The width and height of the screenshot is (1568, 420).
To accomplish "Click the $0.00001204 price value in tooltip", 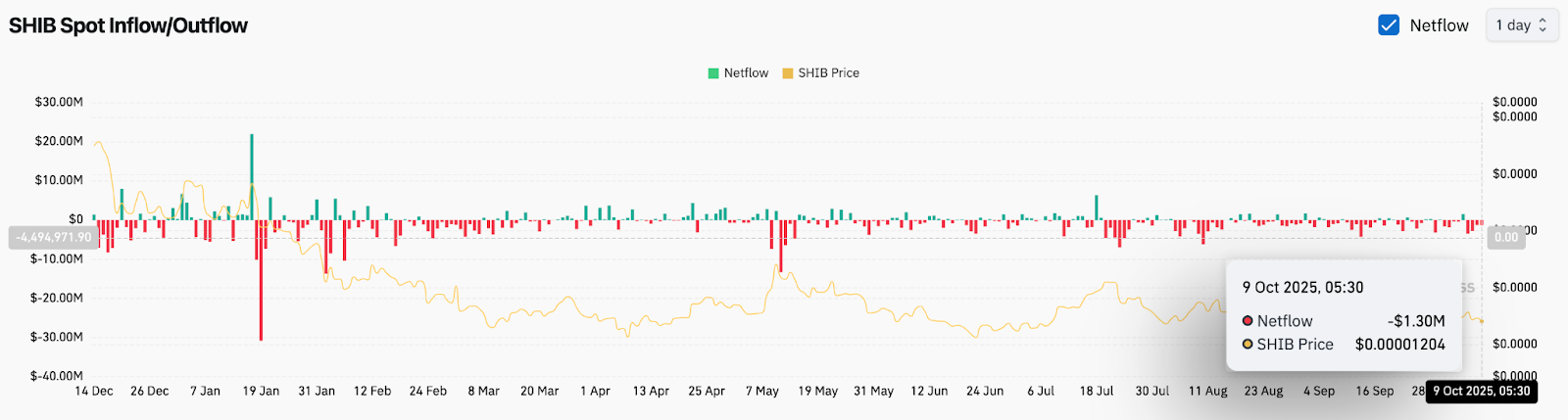I will (x=1399, y=345).
